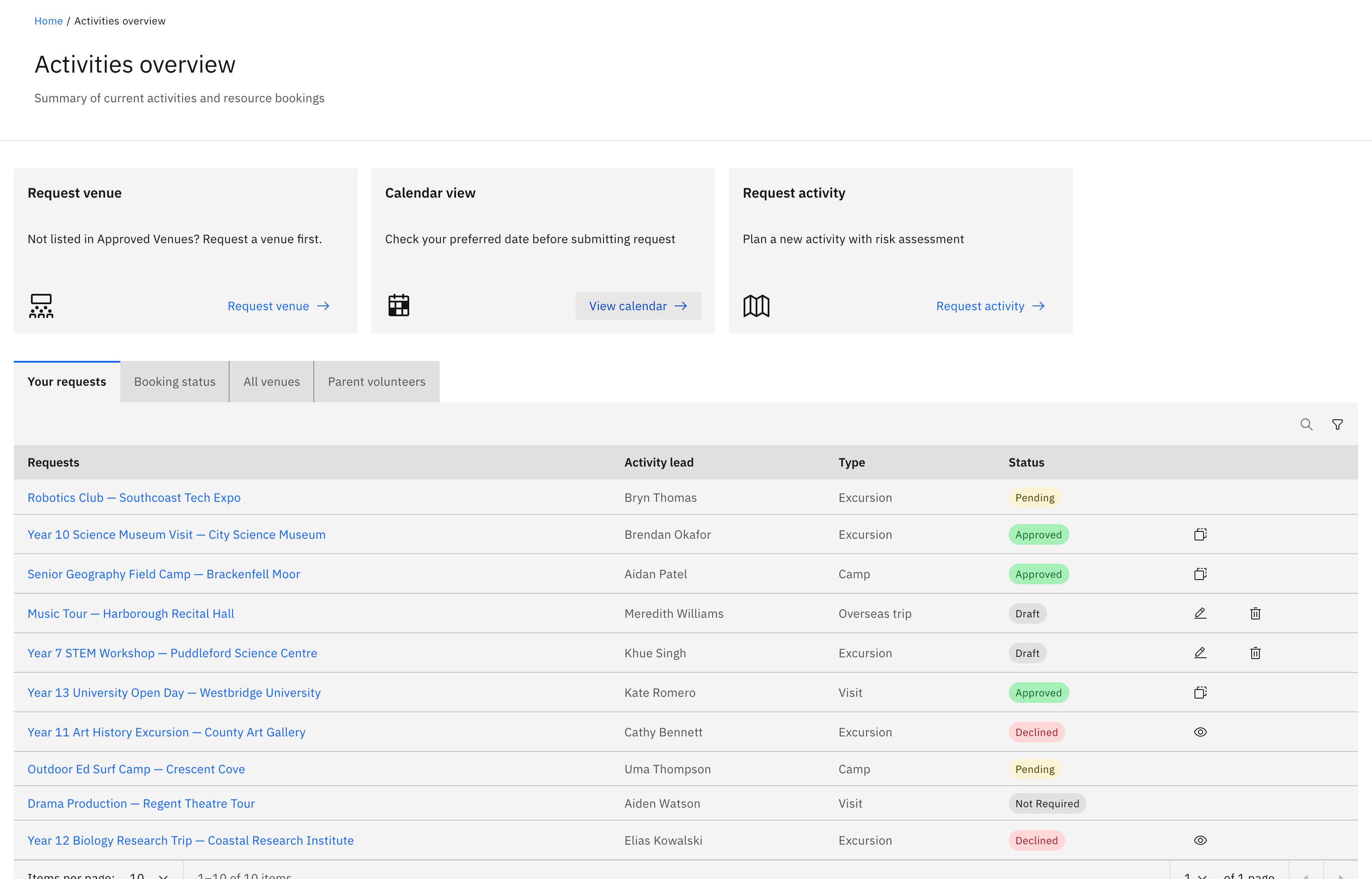Click the Requests column header
This screenshot has height=879, width=1372.
pyautogui.click(x=54, y=462)
